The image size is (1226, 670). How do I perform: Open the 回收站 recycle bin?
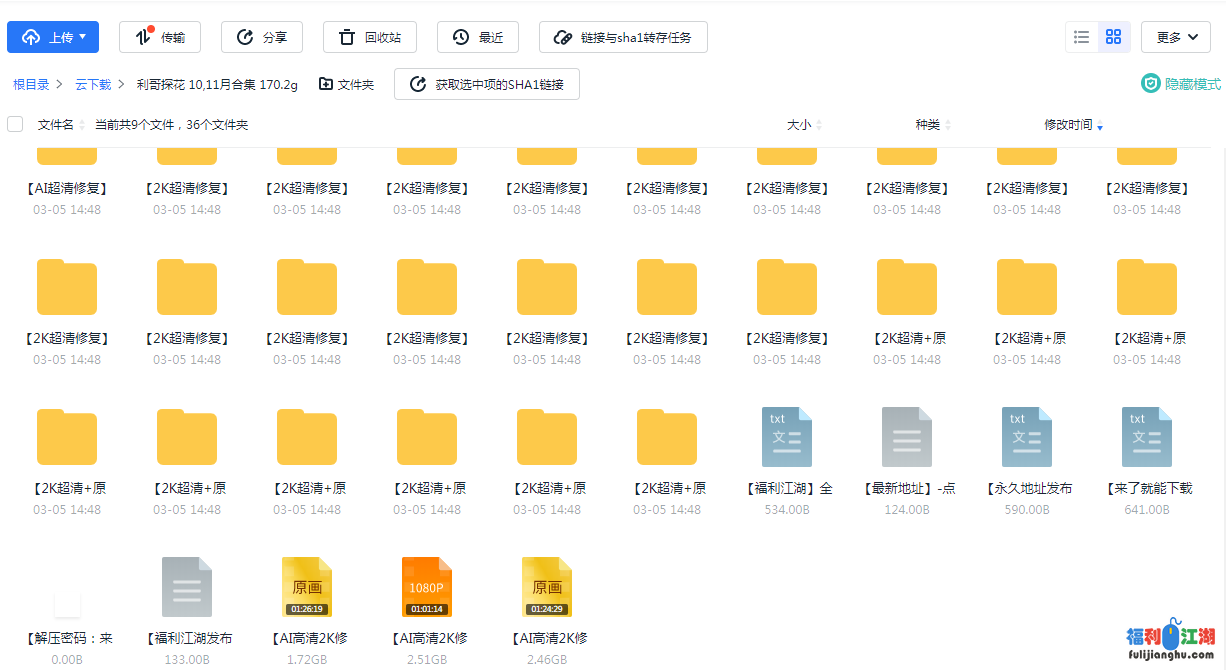[x=370, y=37]
